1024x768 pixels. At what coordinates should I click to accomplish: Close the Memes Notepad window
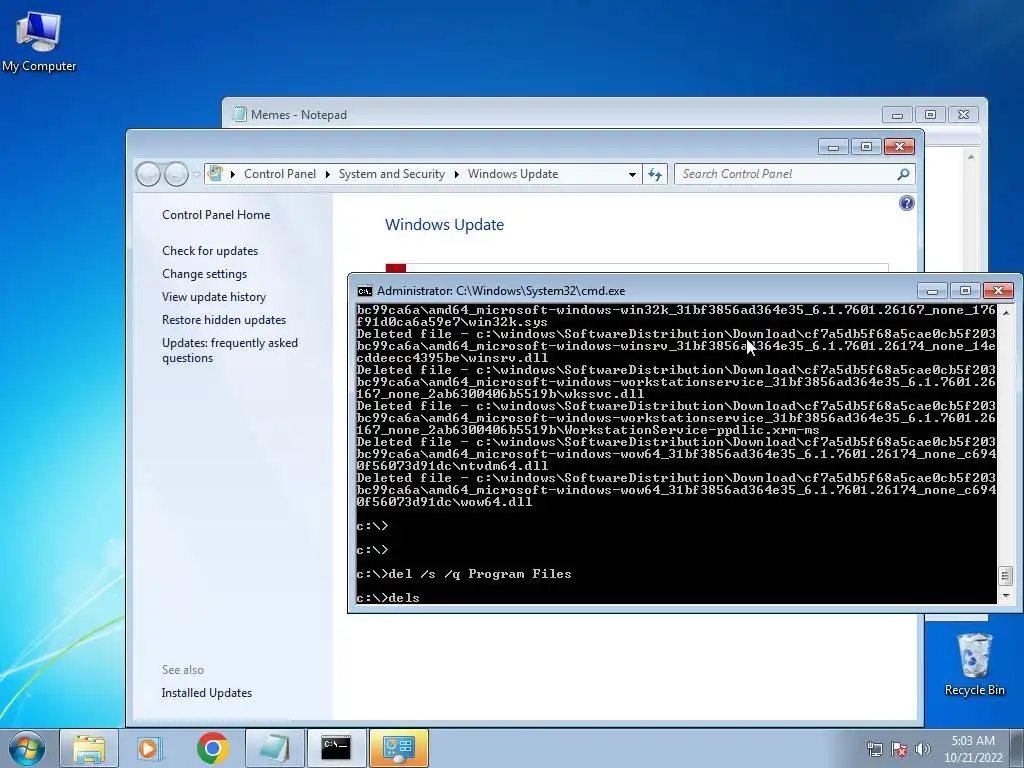pos(963,115)
